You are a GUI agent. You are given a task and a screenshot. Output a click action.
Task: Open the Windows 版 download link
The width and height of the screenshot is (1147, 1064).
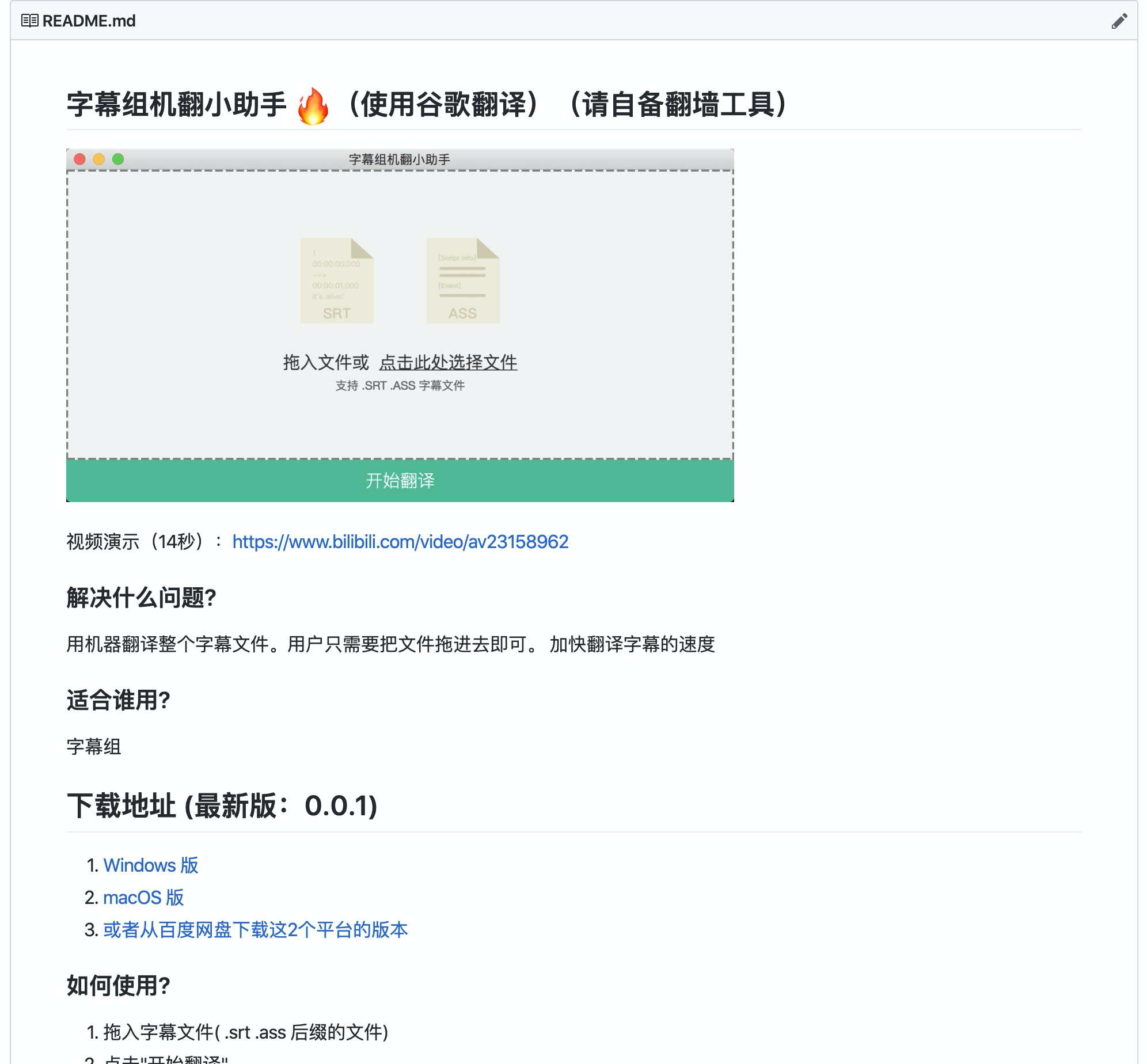[151, 865]
